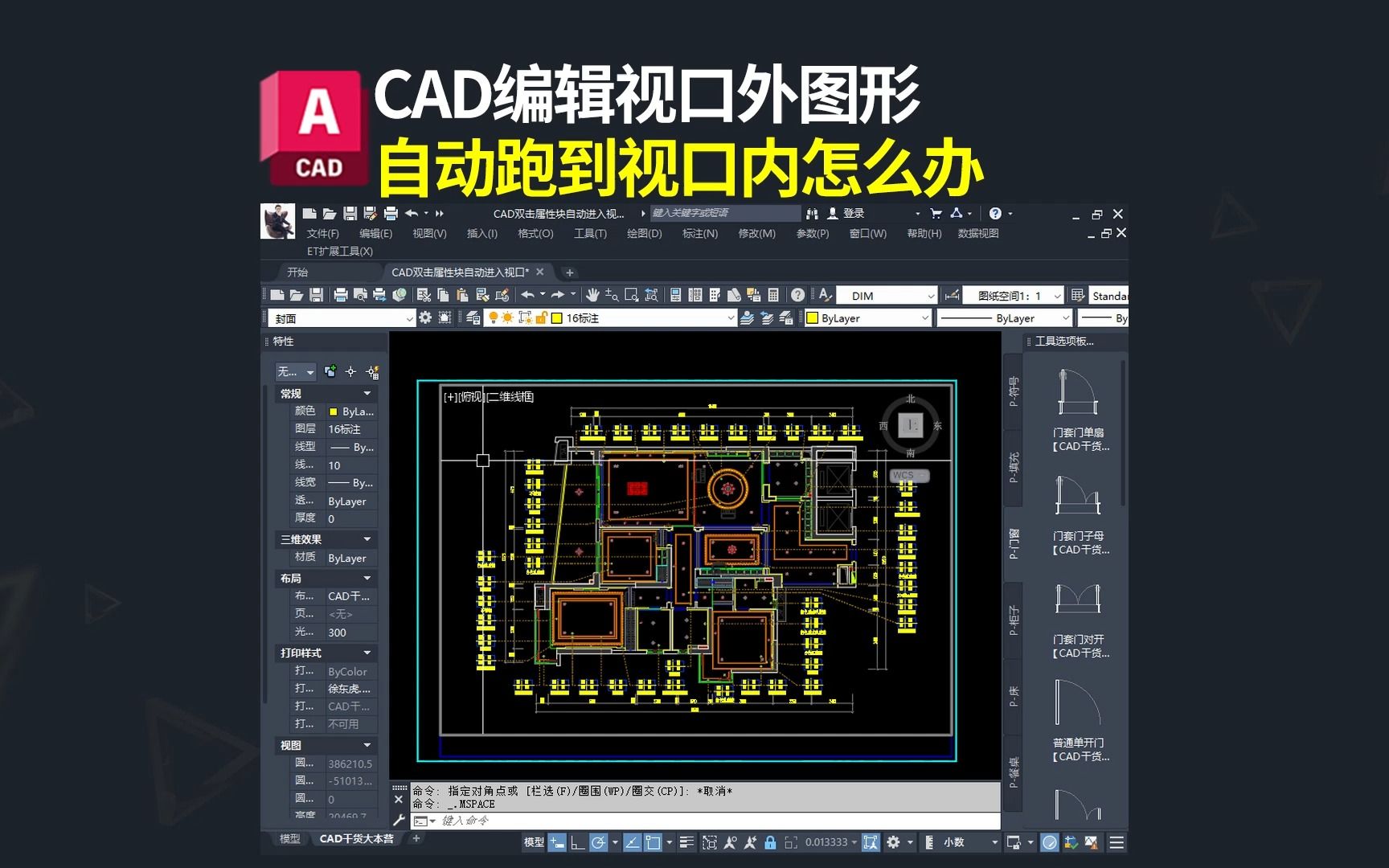Click New drawing icon in standard toolbar

pyautogui.click(x=277, y=296)
